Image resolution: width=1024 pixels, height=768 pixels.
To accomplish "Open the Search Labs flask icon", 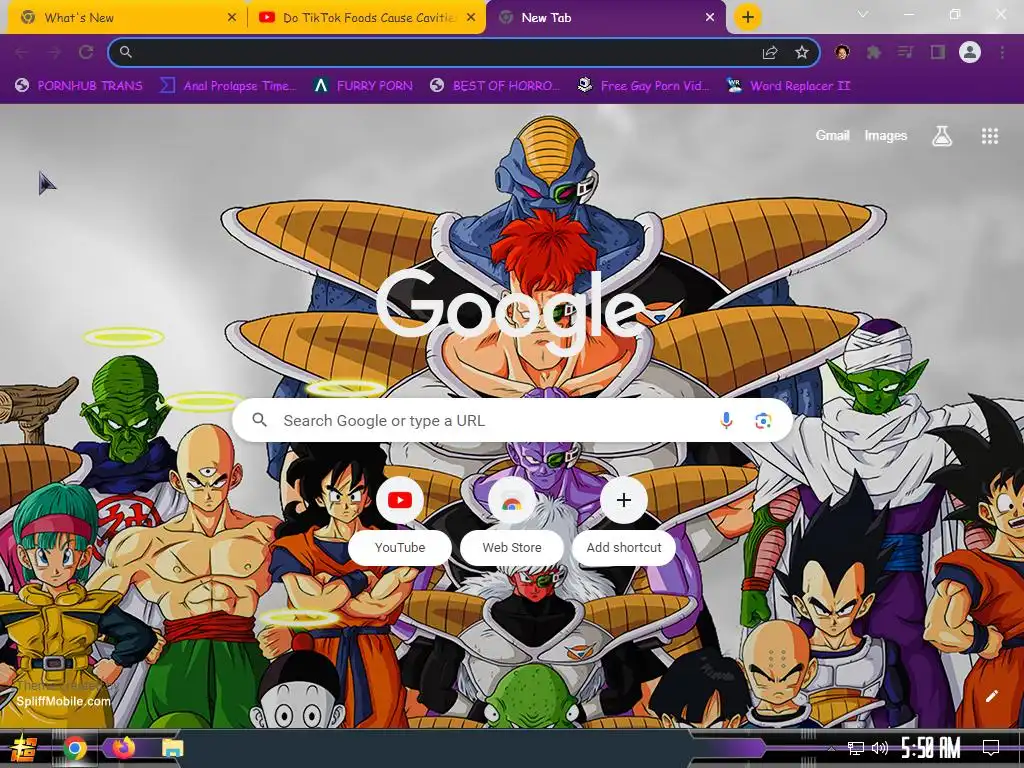I will pos(942,136).
